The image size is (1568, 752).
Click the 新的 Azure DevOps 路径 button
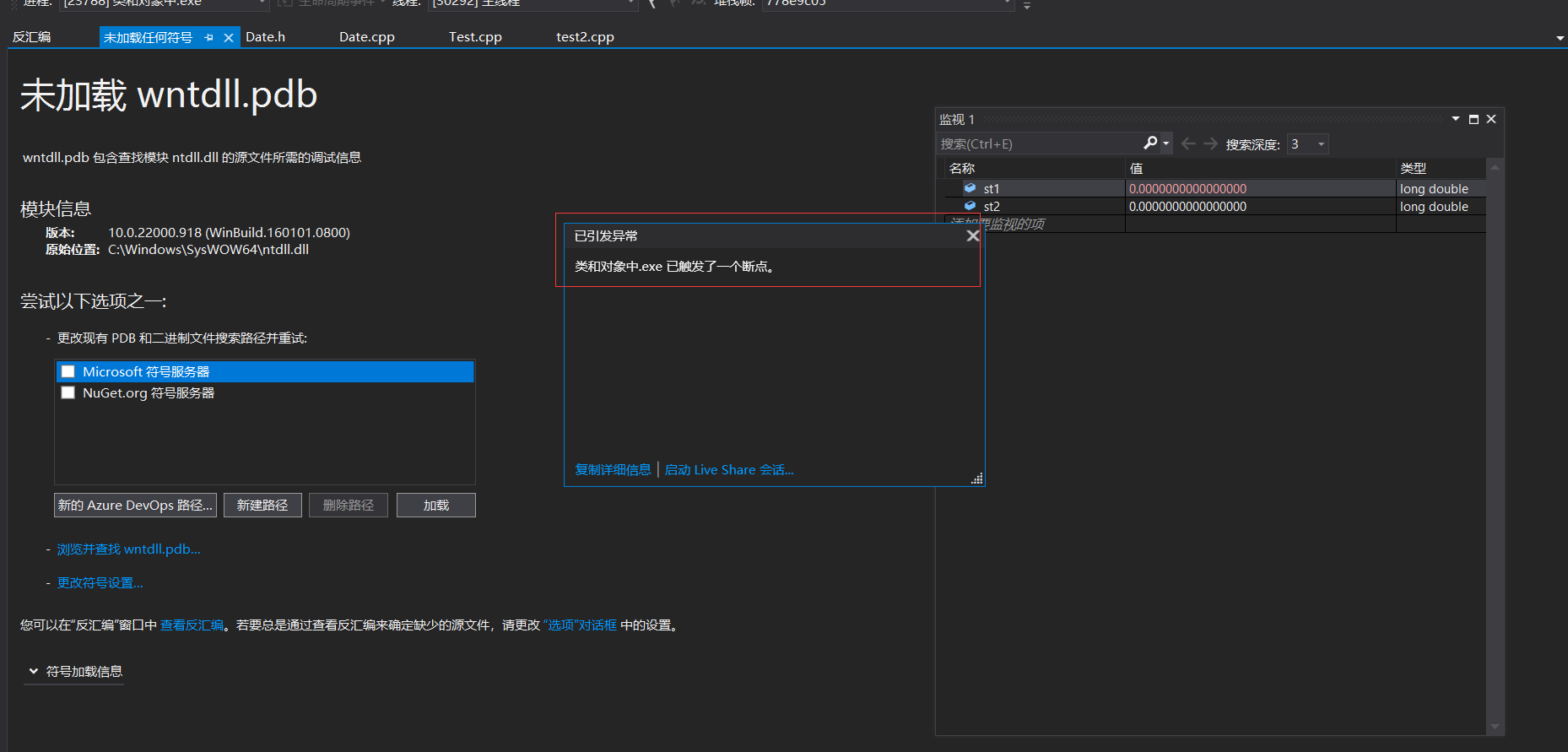click(135, 505)
